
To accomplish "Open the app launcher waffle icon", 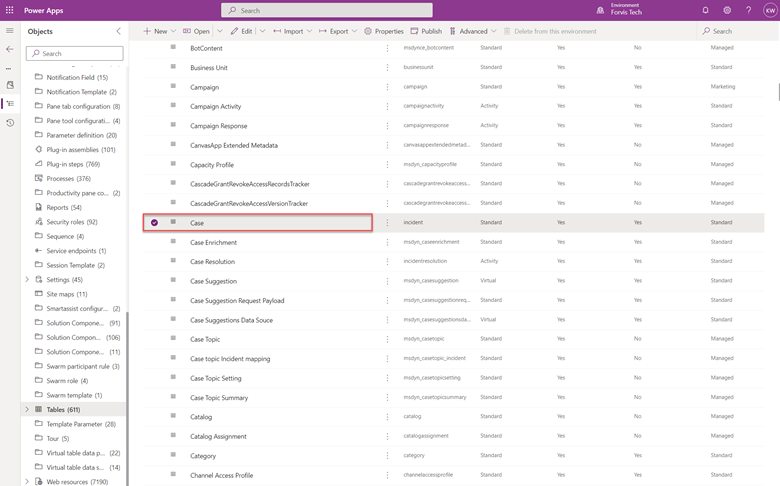I will (10, 10).
